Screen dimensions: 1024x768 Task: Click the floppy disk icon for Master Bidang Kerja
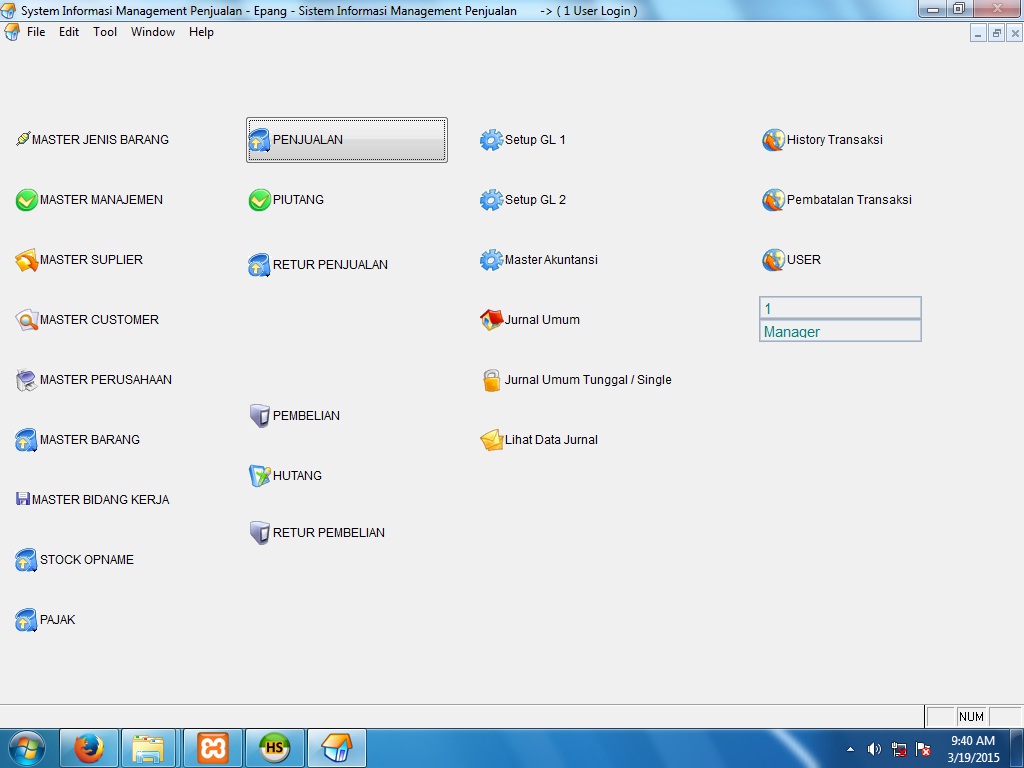coord(23,499)
